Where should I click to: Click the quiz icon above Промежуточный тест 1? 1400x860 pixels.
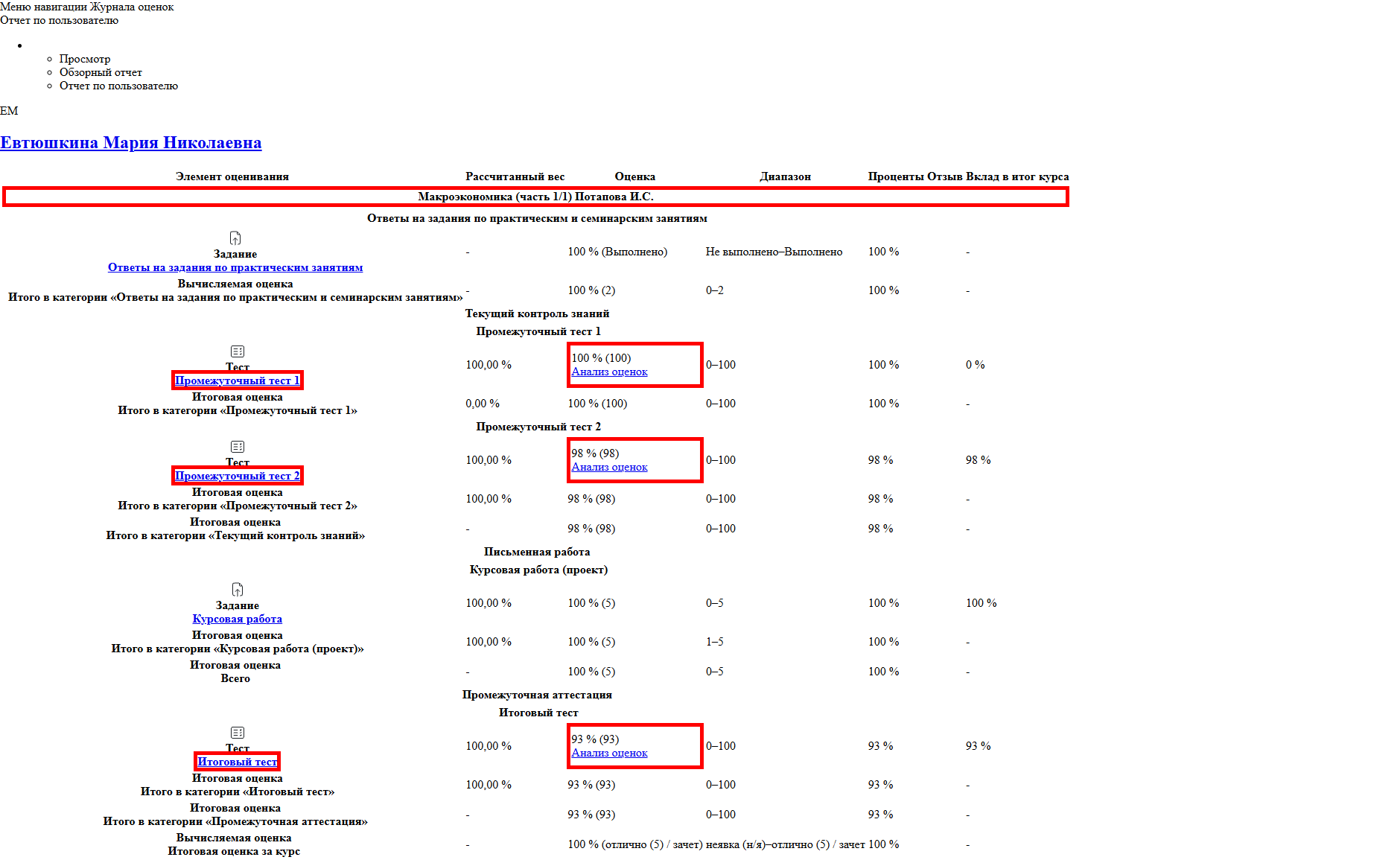[x=238, y=351]
